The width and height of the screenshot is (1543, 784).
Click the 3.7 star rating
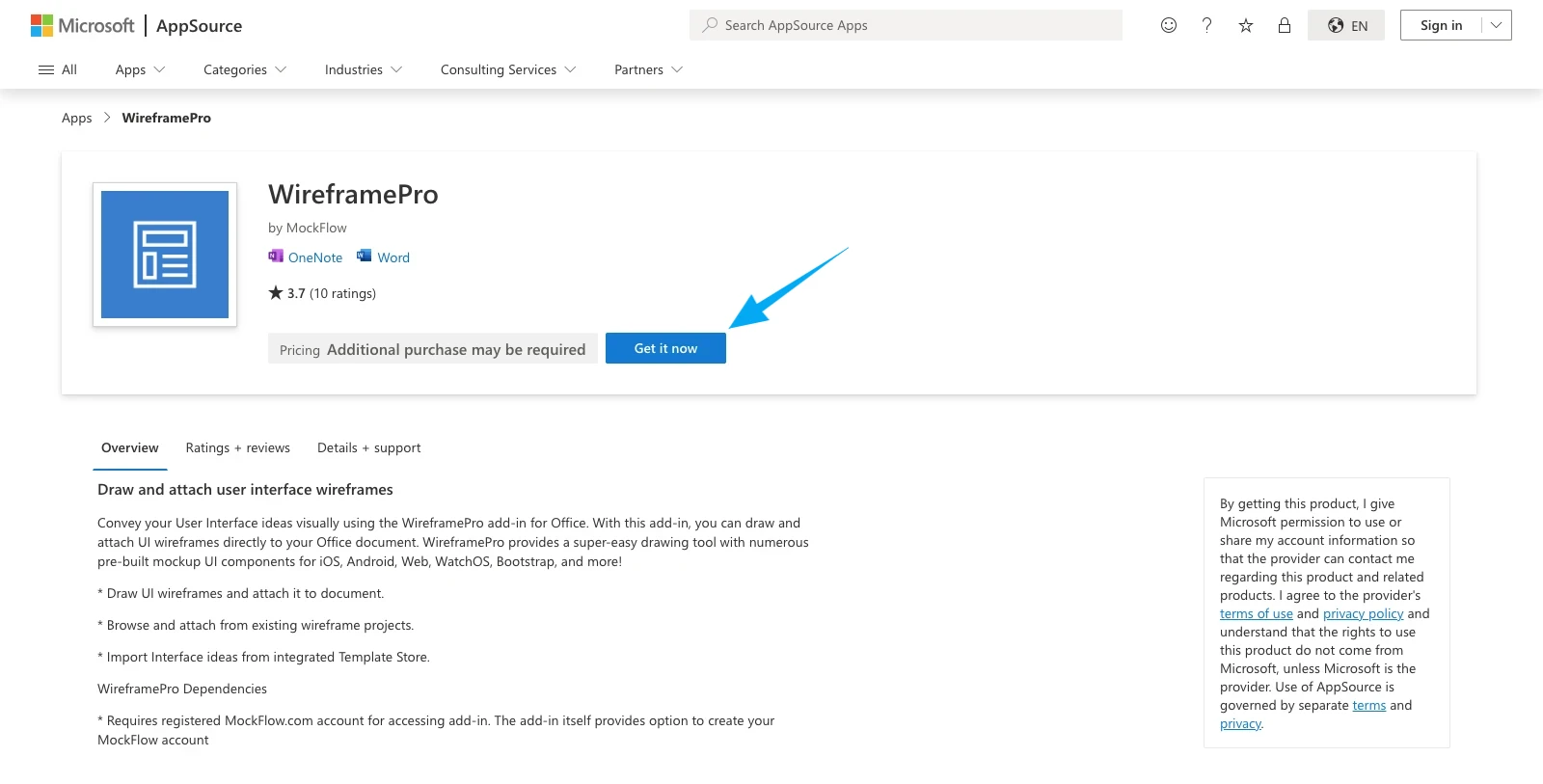[286, 293]
